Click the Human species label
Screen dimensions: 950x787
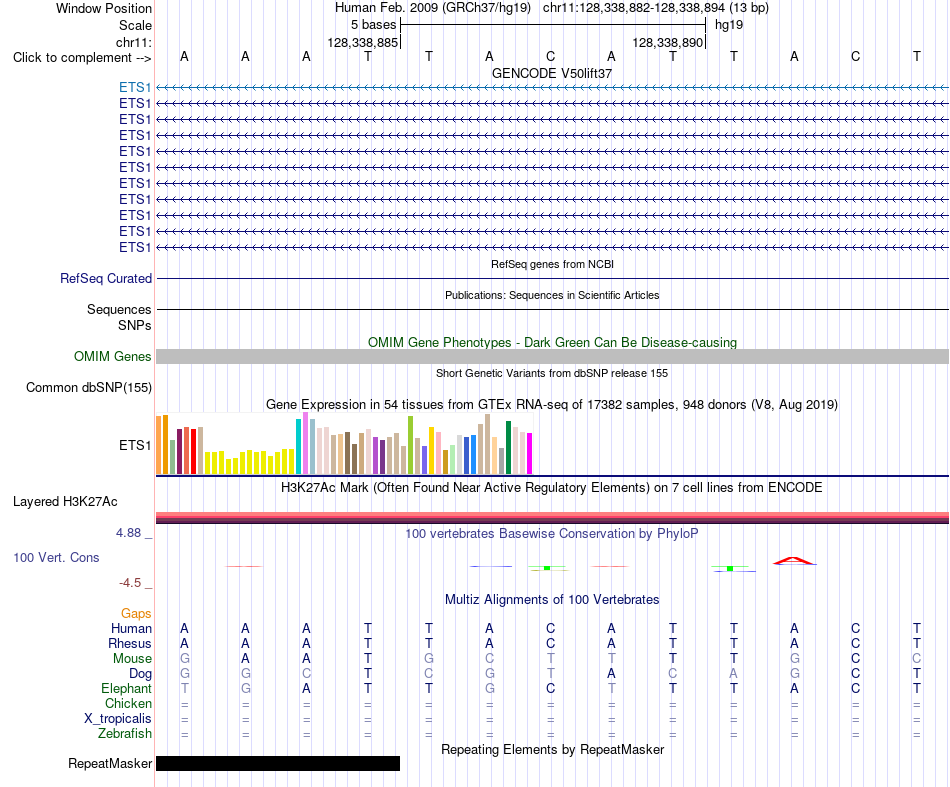[x=131, y=629]
